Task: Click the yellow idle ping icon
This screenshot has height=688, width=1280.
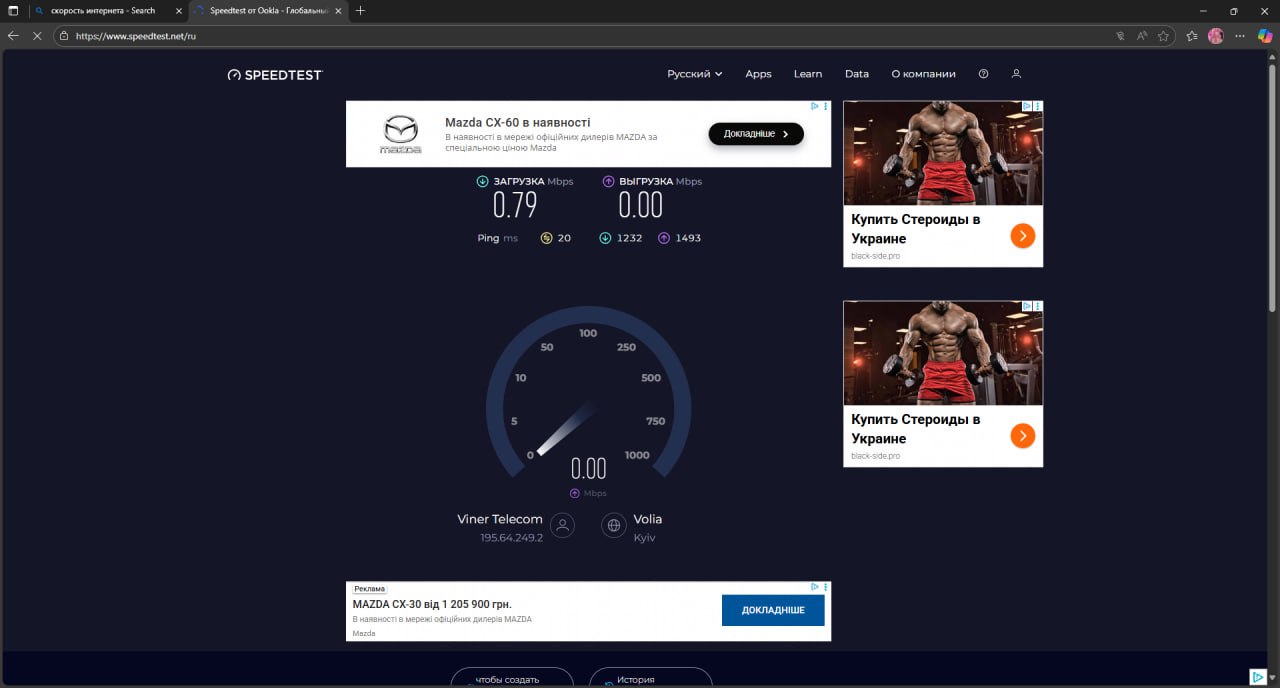Action: [546, 238]
